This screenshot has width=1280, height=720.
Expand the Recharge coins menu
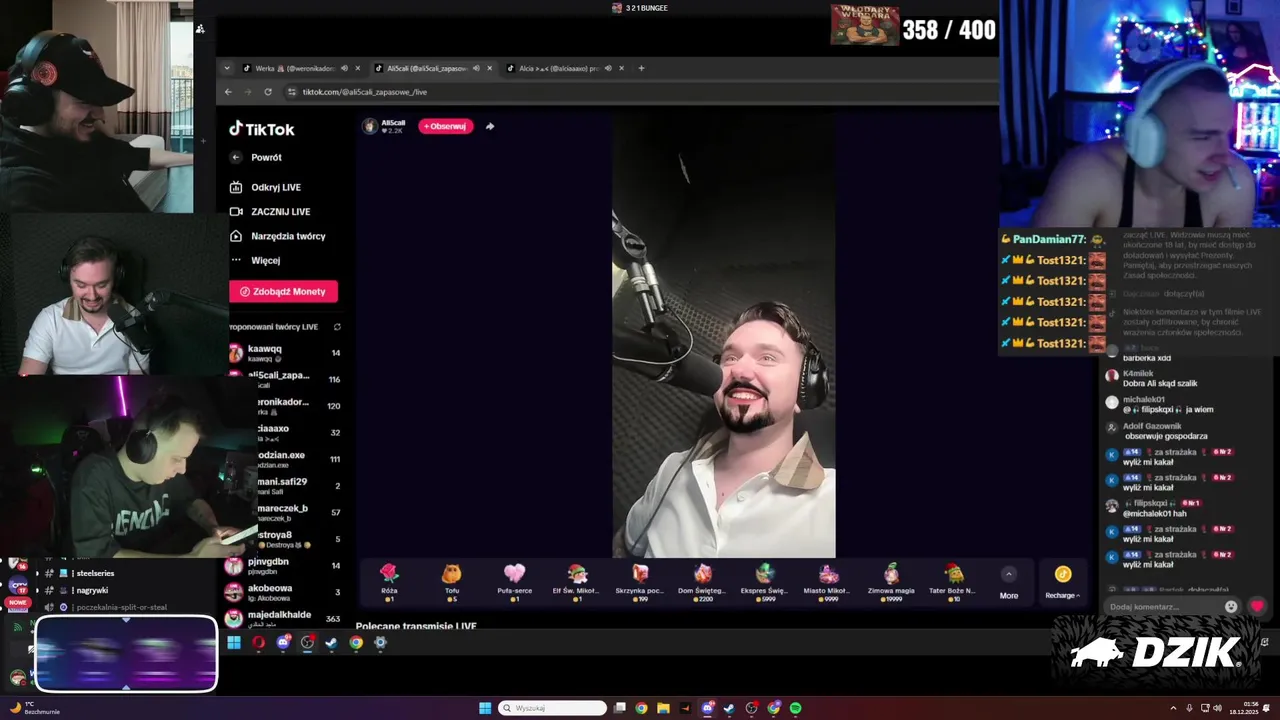[x=1062, y=581]
